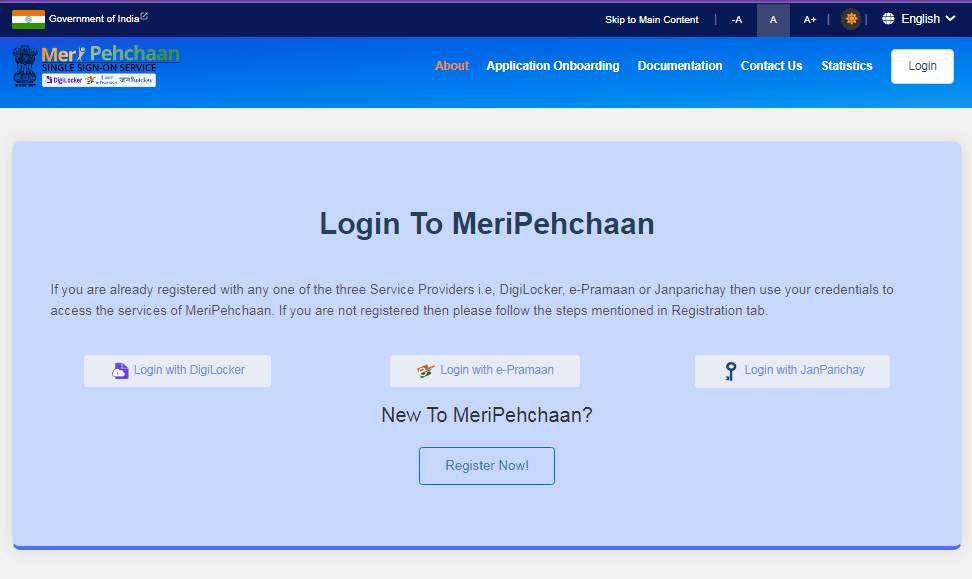Screen dimensions: 972x579
Task: Toggle the contrast theme sun icon
Action: tap(851, 19)
